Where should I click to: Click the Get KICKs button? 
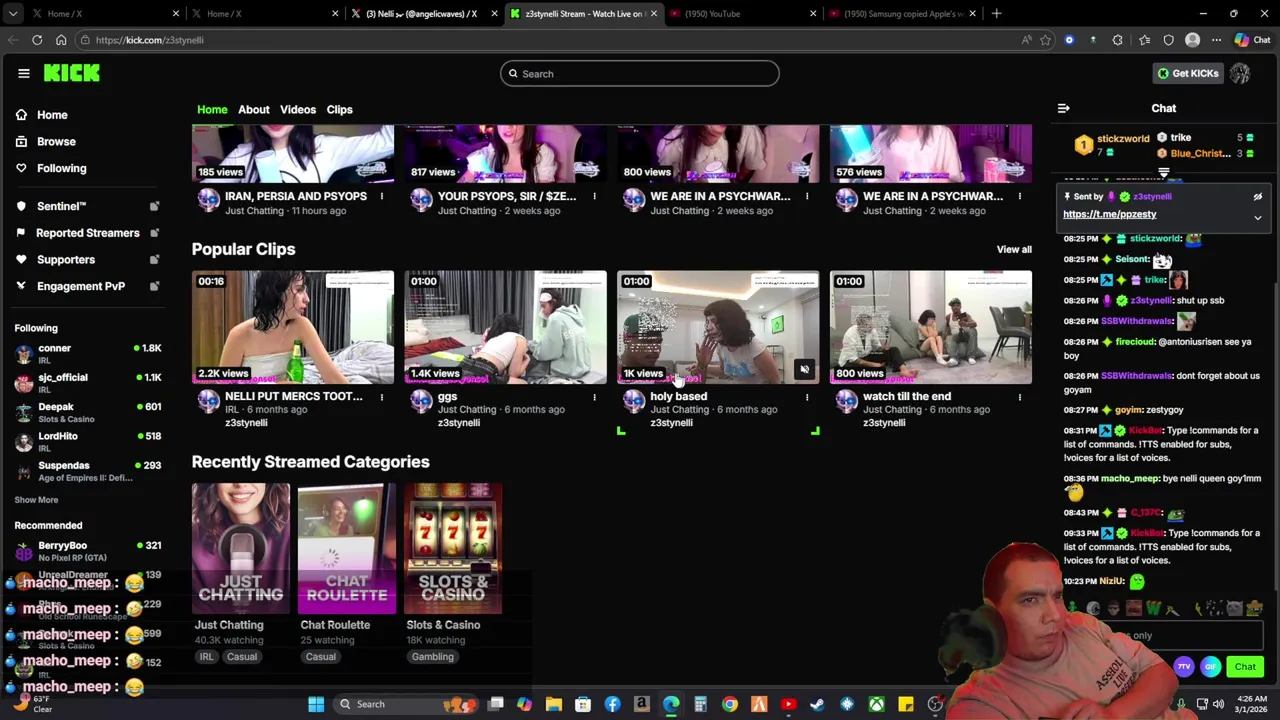click(1187, 73)
